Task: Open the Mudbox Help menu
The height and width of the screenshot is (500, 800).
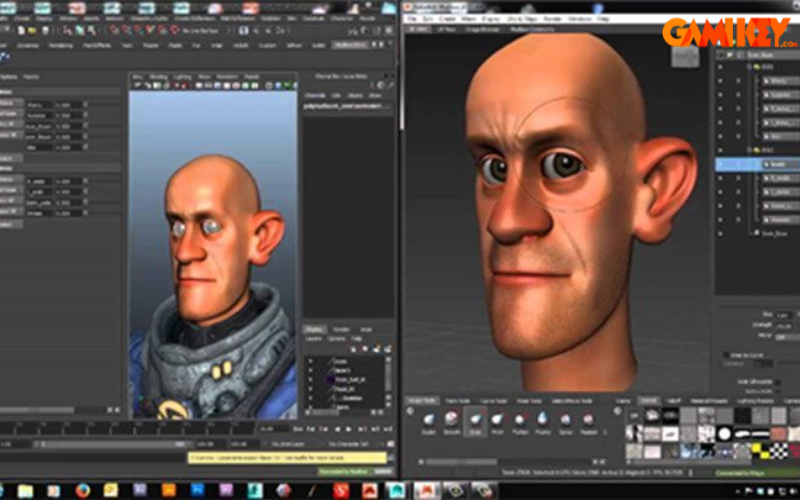Action: click(x=604, y=19)
